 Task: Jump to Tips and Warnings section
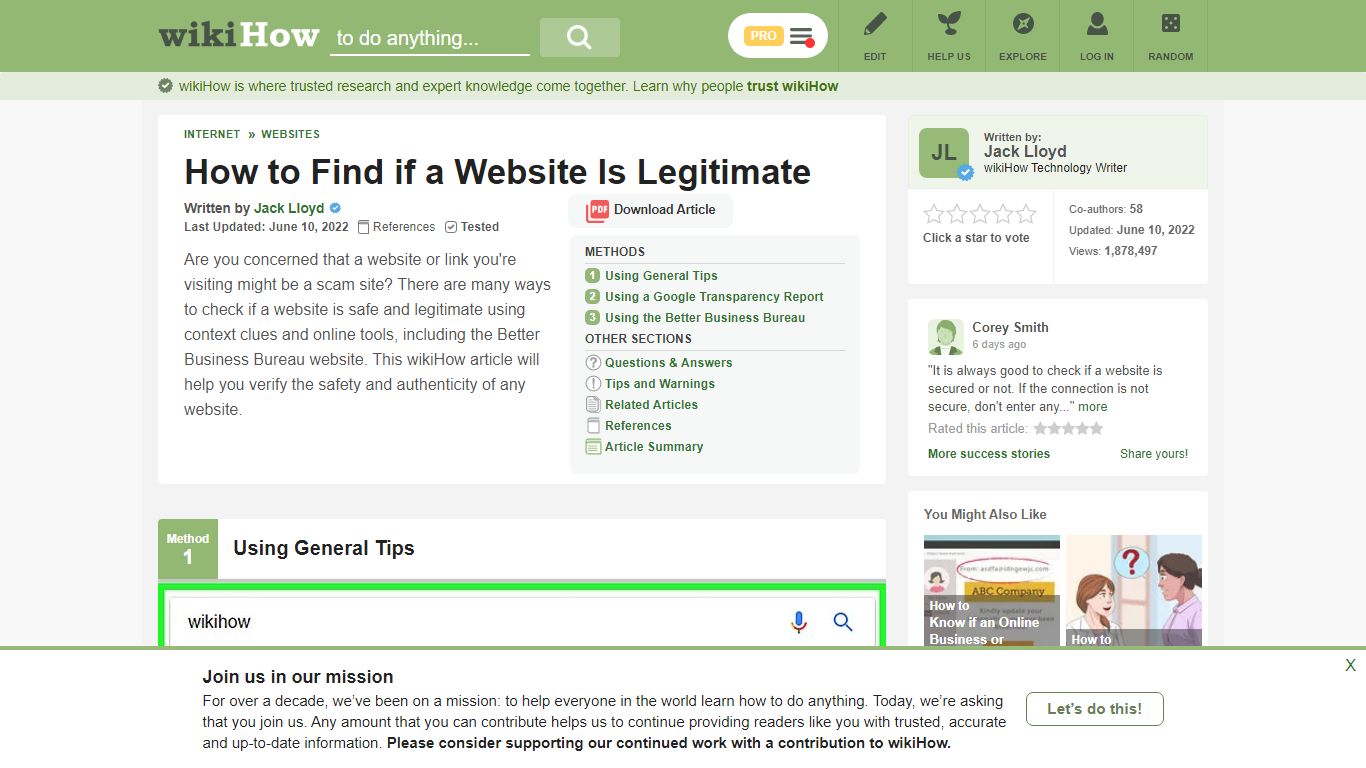660,384
